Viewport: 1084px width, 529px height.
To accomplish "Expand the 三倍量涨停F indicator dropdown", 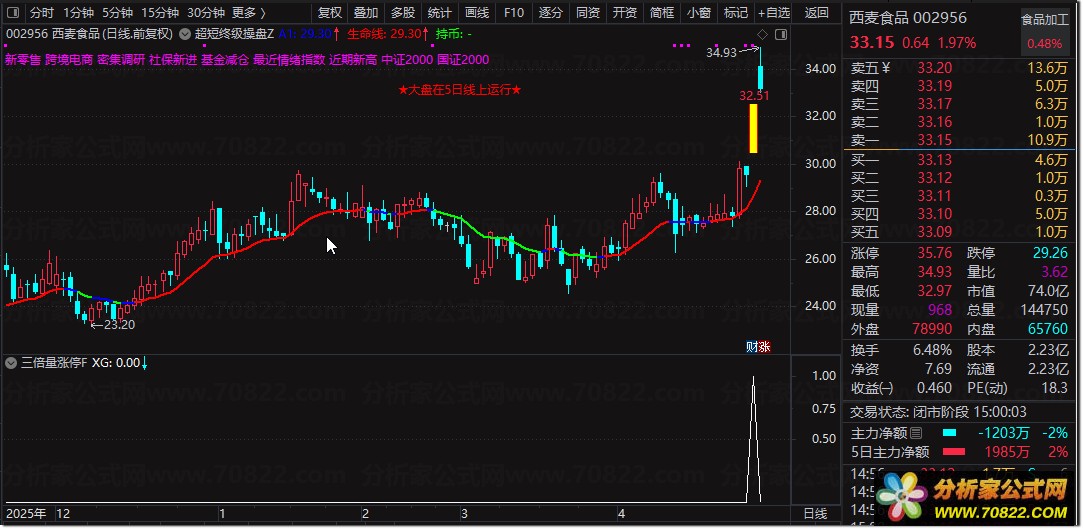I will point(12,362).
